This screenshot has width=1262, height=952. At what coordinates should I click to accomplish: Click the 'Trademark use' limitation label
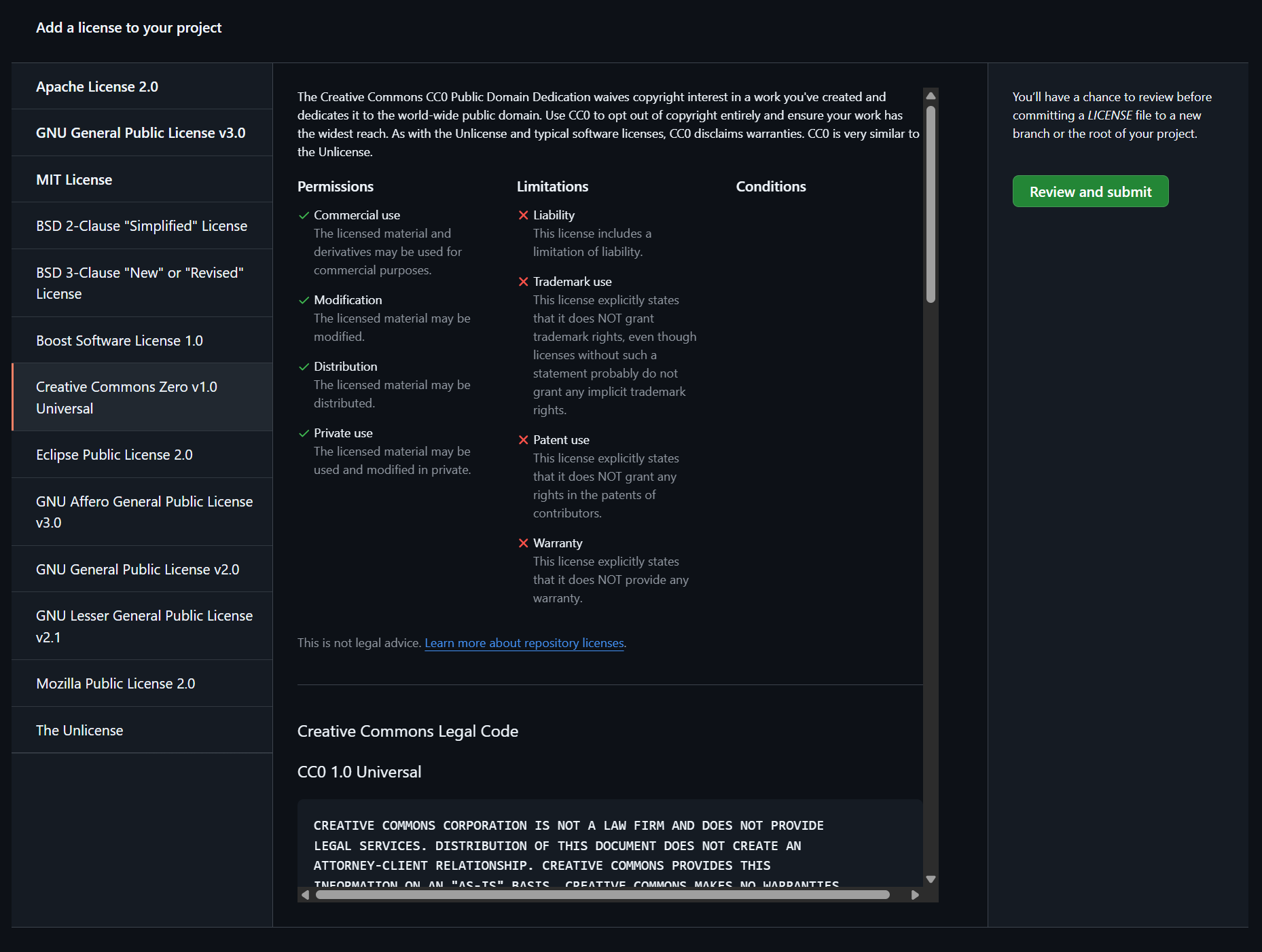click(x=573, y=282)
